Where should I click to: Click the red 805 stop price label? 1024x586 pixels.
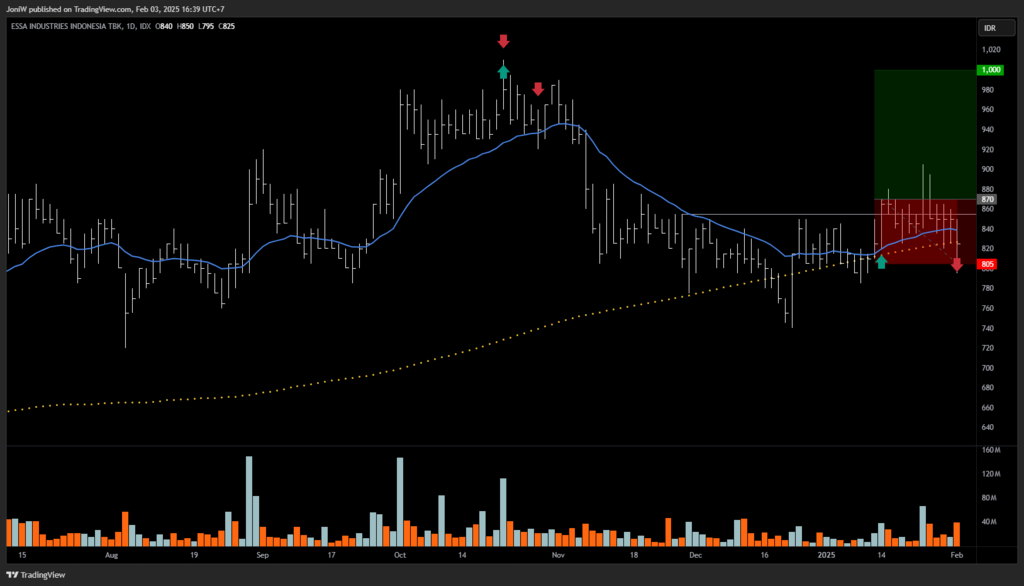coord(988,265)
